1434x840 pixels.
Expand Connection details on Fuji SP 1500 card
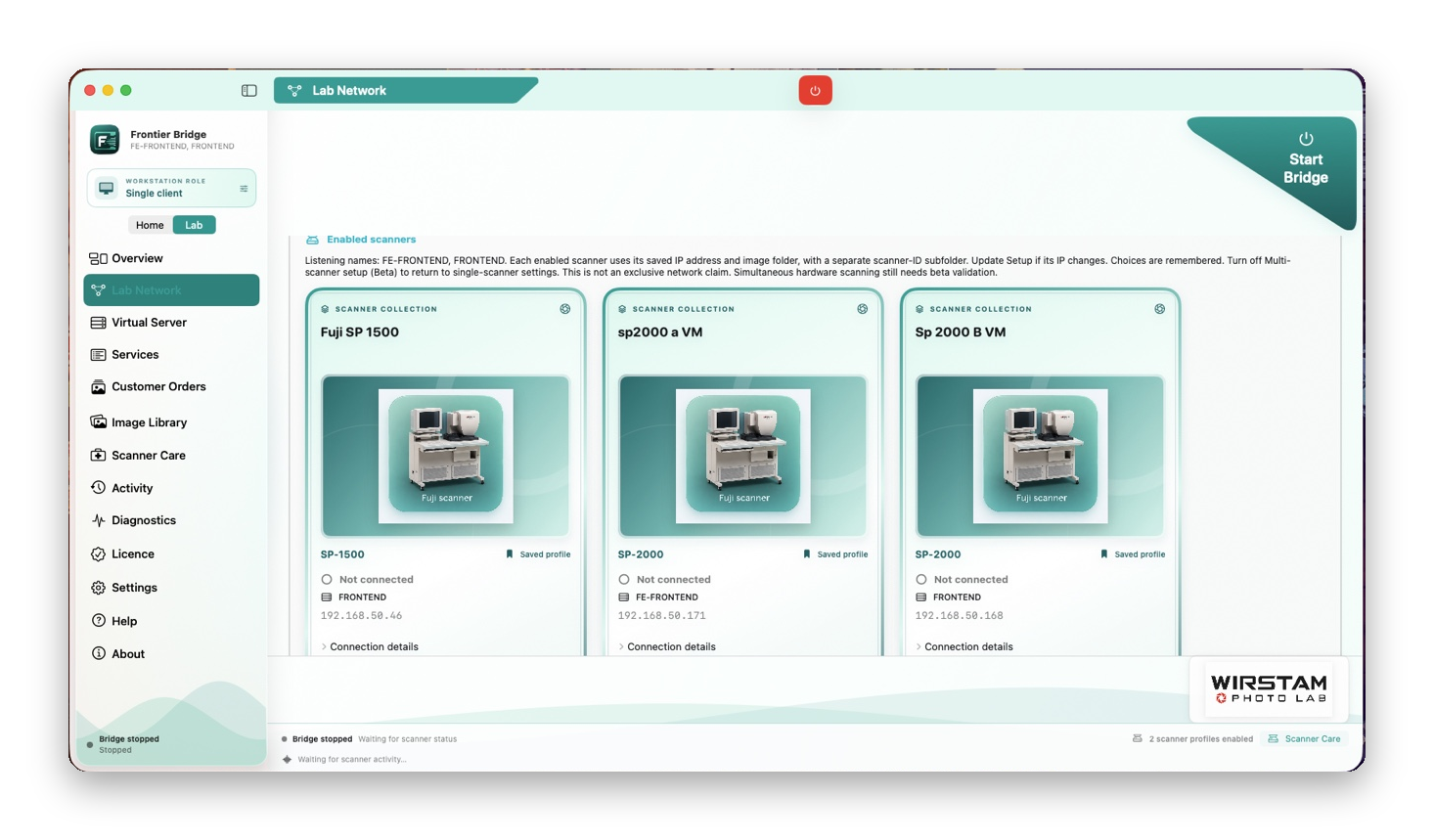370,647
